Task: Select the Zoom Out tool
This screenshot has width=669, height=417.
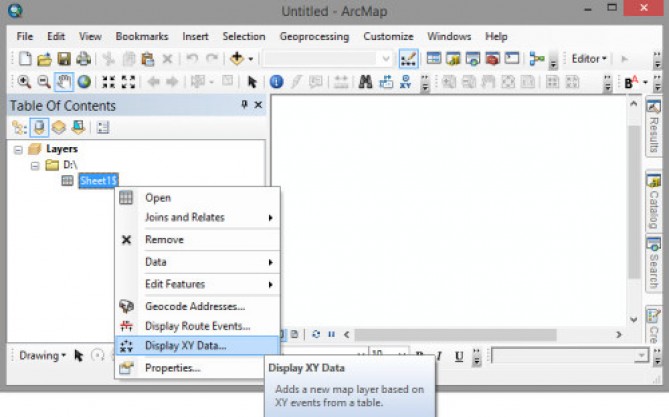Action: 44,82
